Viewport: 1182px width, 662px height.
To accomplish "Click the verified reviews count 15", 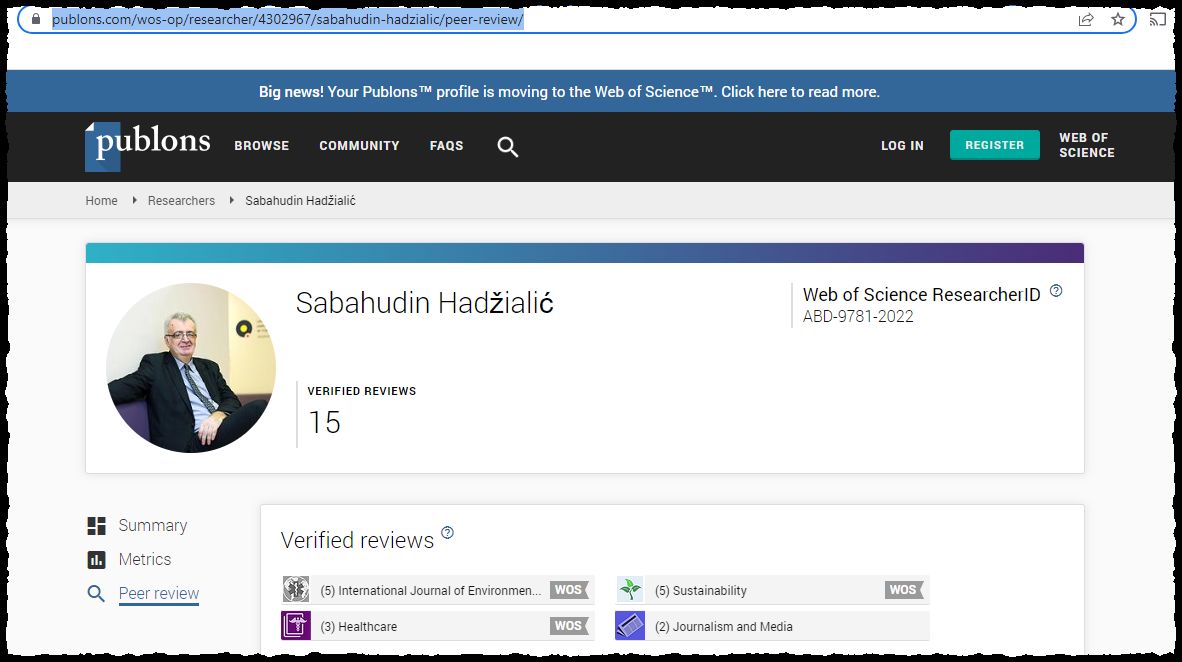I will (x=325, y=422).
